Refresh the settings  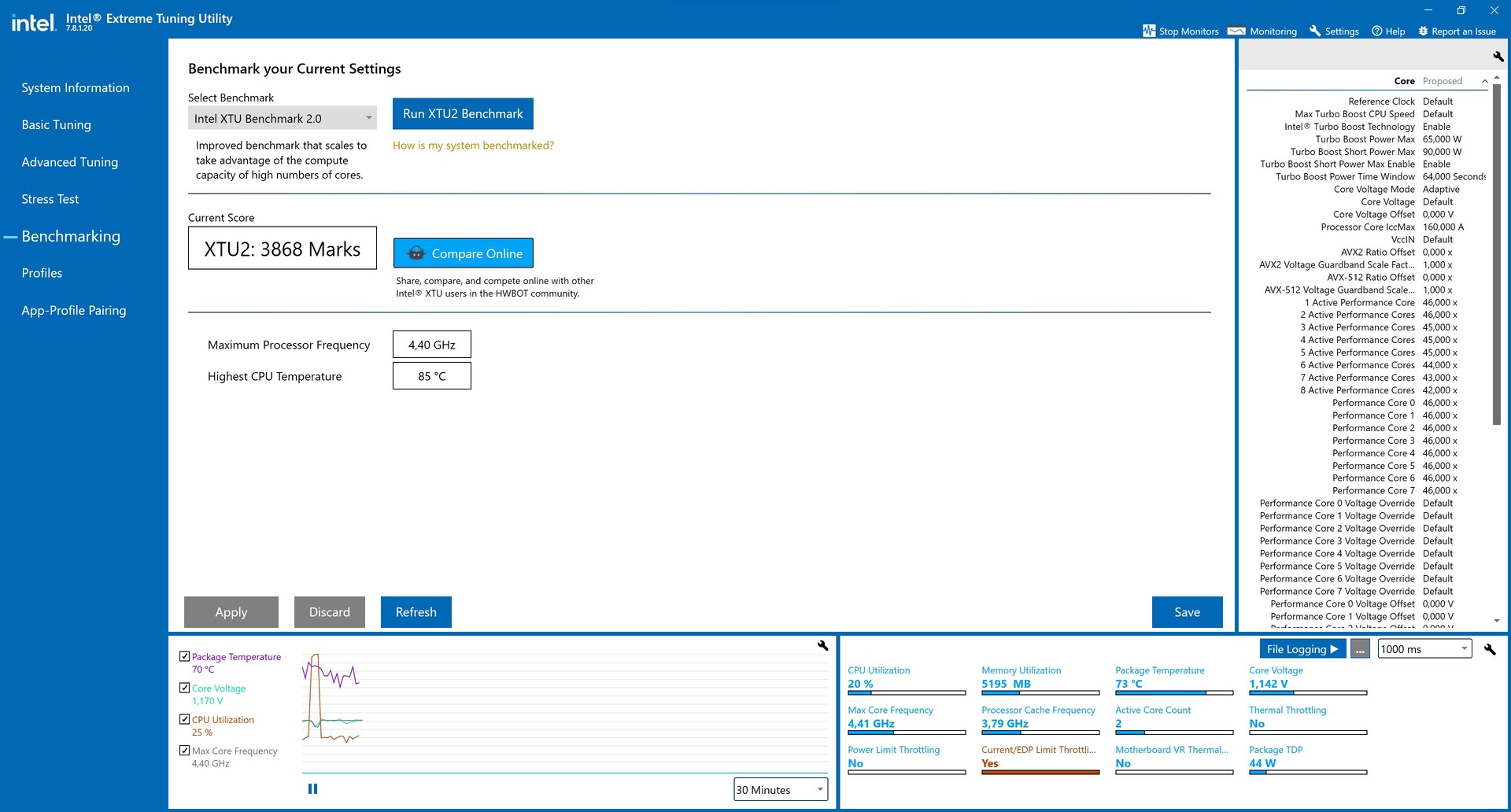point(416,612)
